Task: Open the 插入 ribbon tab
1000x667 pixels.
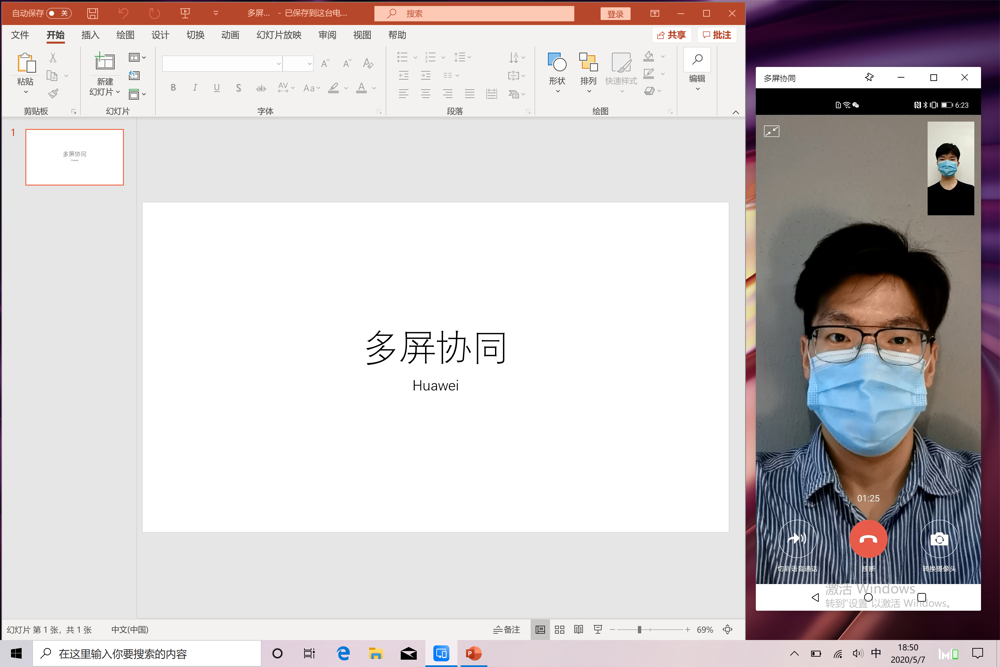Action: [90, 35]
